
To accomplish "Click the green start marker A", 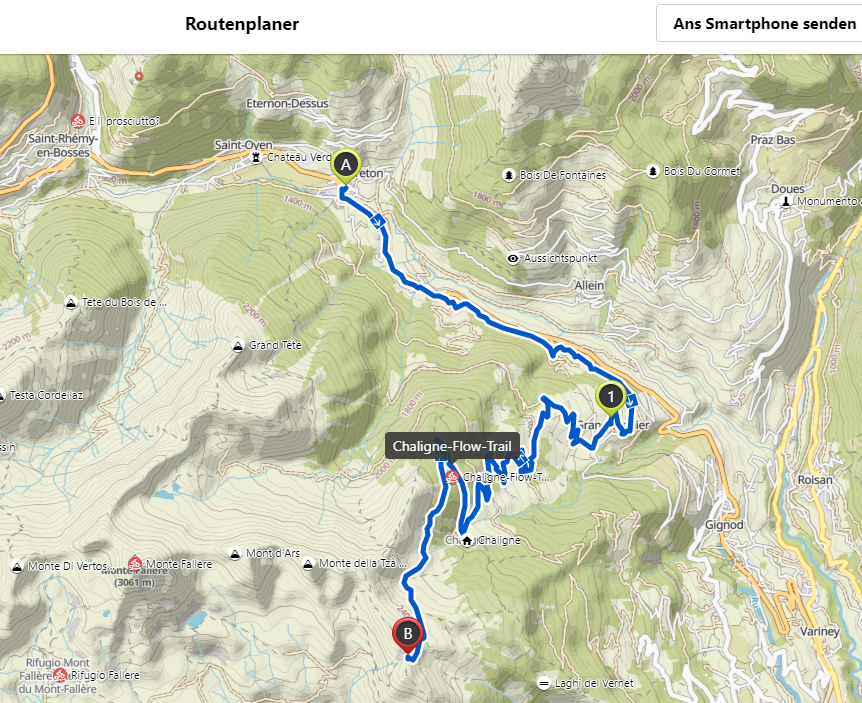I will 346,165.
